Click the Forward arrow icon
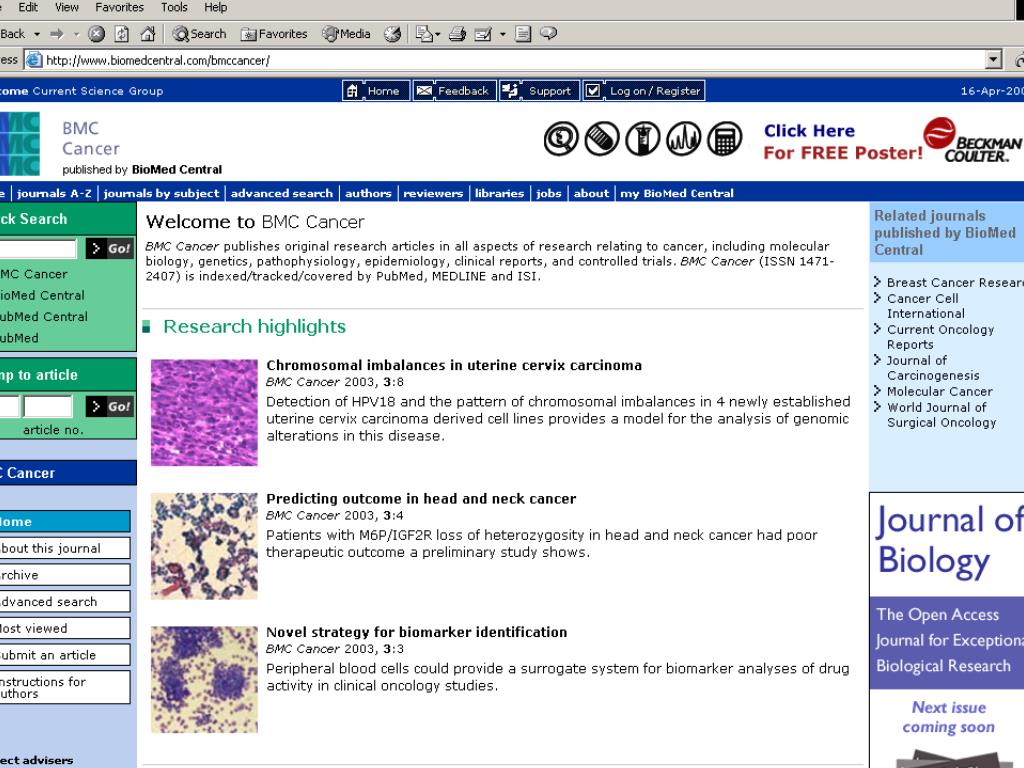The height and width of the screenshot is (768, 1024). [x=57, y=34]
